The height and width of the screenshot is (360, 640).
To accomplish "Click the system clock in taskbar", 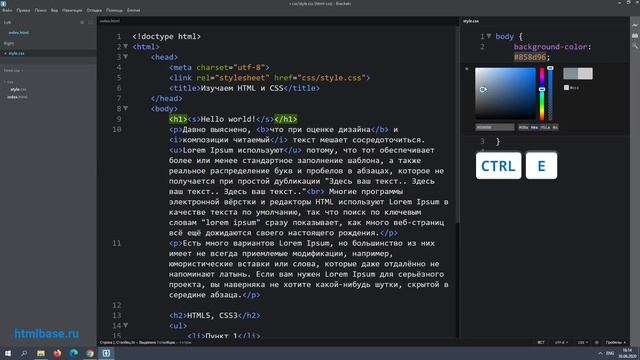I will 627,353.
